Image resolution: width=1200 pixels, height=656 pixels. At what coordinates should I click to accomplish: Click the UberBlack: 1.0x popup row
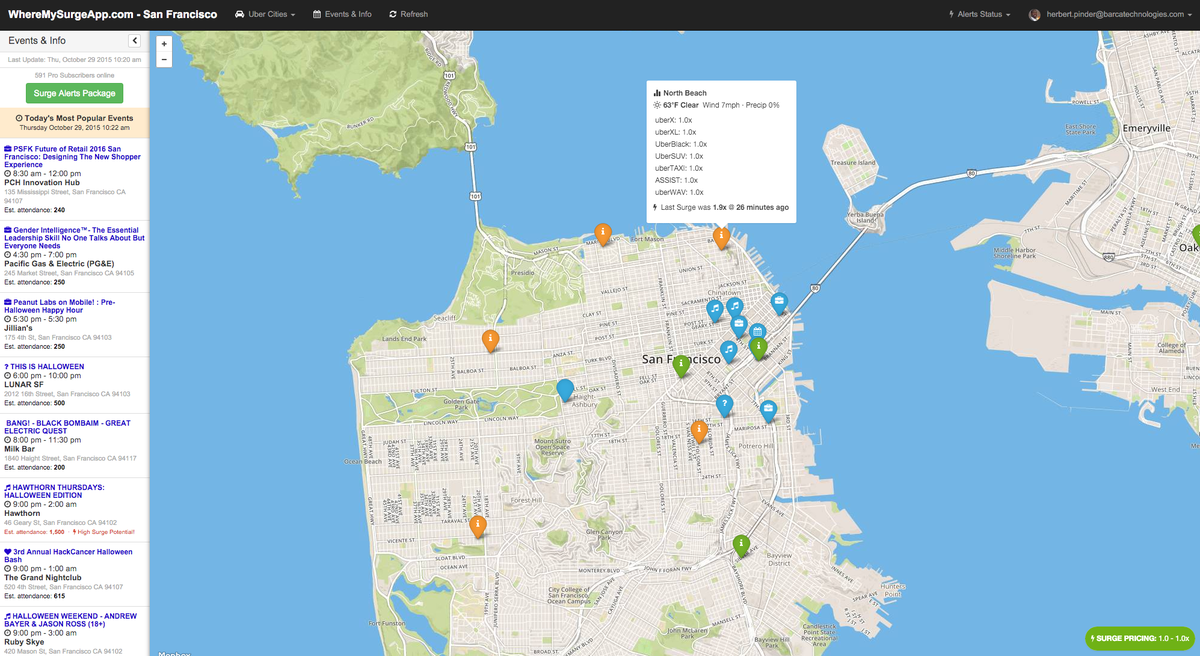(x=681, y=144)
